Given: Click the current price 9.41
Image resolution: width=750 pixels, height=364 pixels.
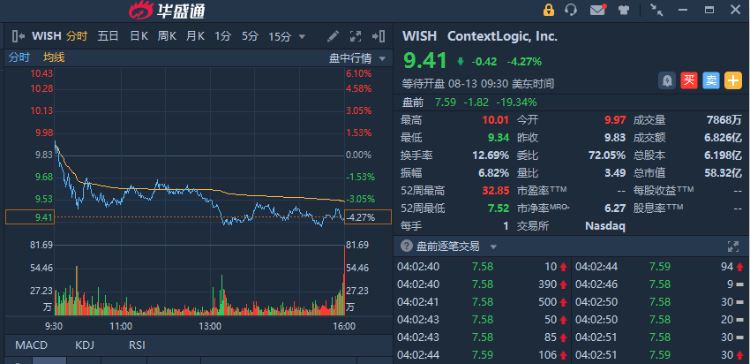Looking at the screenshot, I should pyautogui.click(x=425, y=61).
